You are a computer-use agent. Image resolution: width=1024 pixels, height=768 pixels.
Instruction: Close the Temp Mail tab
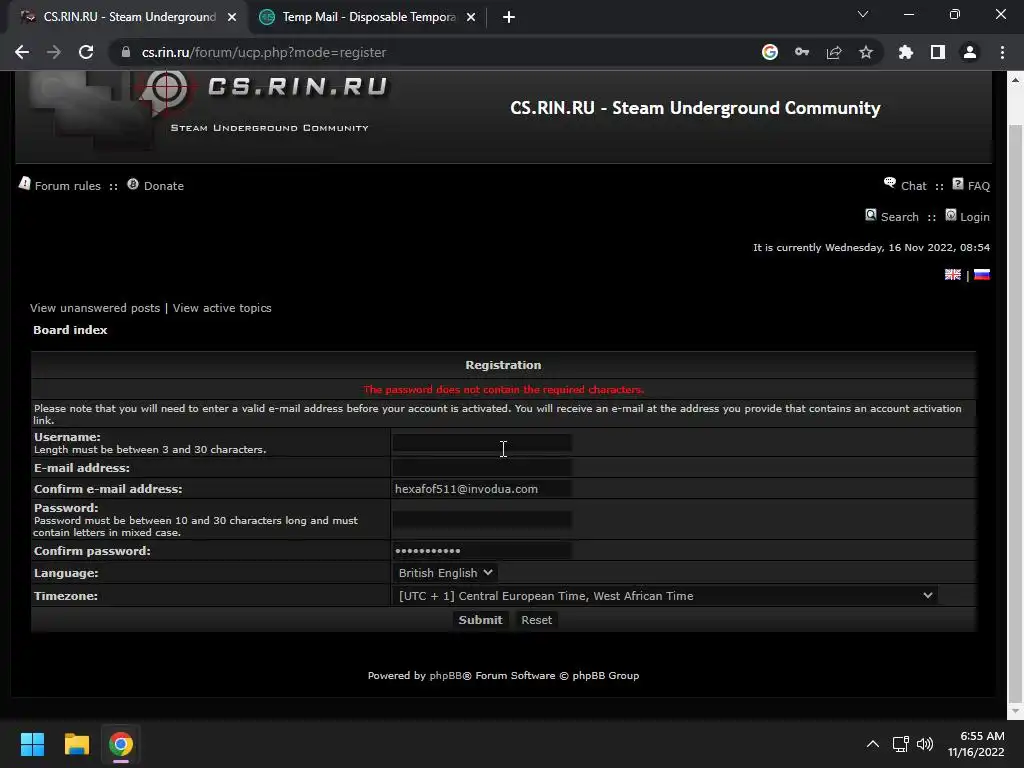(x=471, y=17)
